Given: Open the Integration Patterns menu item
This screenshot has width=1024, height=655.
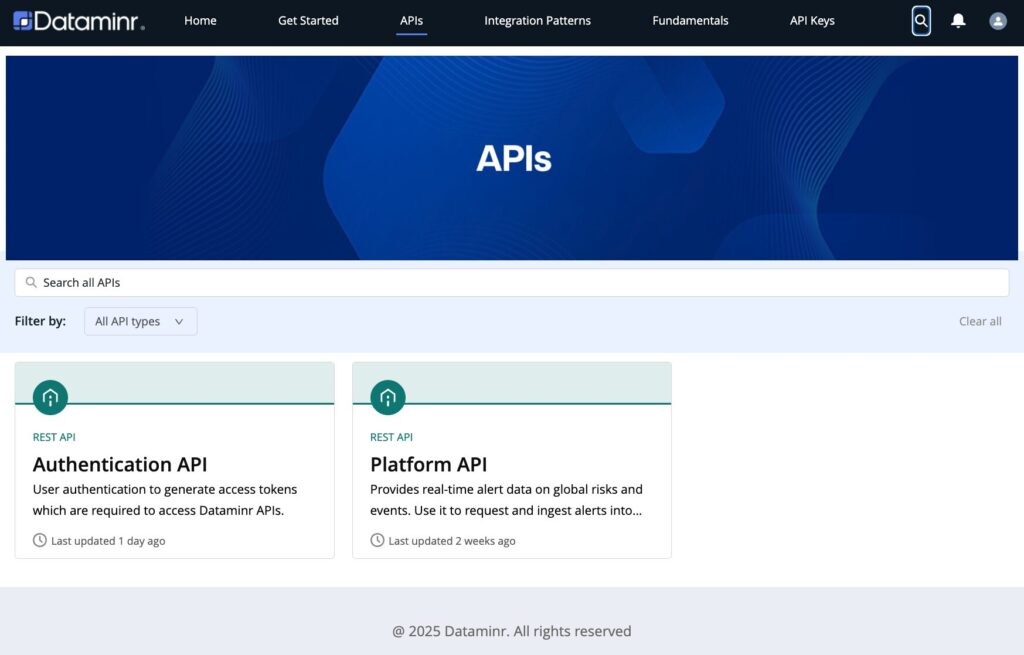Looking at the screenshot, I should [x=537, y=20].
